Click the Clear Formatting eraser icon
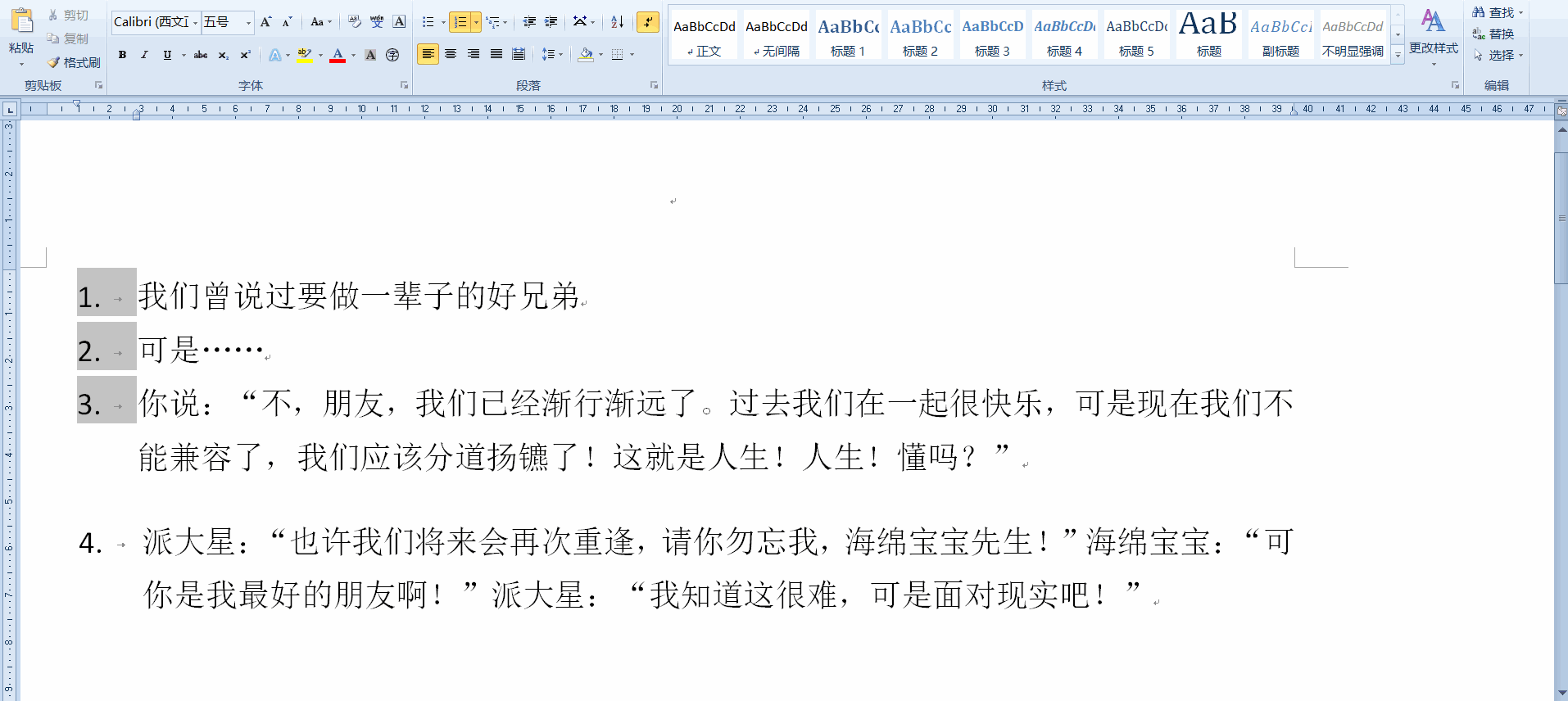Viewport: 1568px width, 701px height. point(355,22)
